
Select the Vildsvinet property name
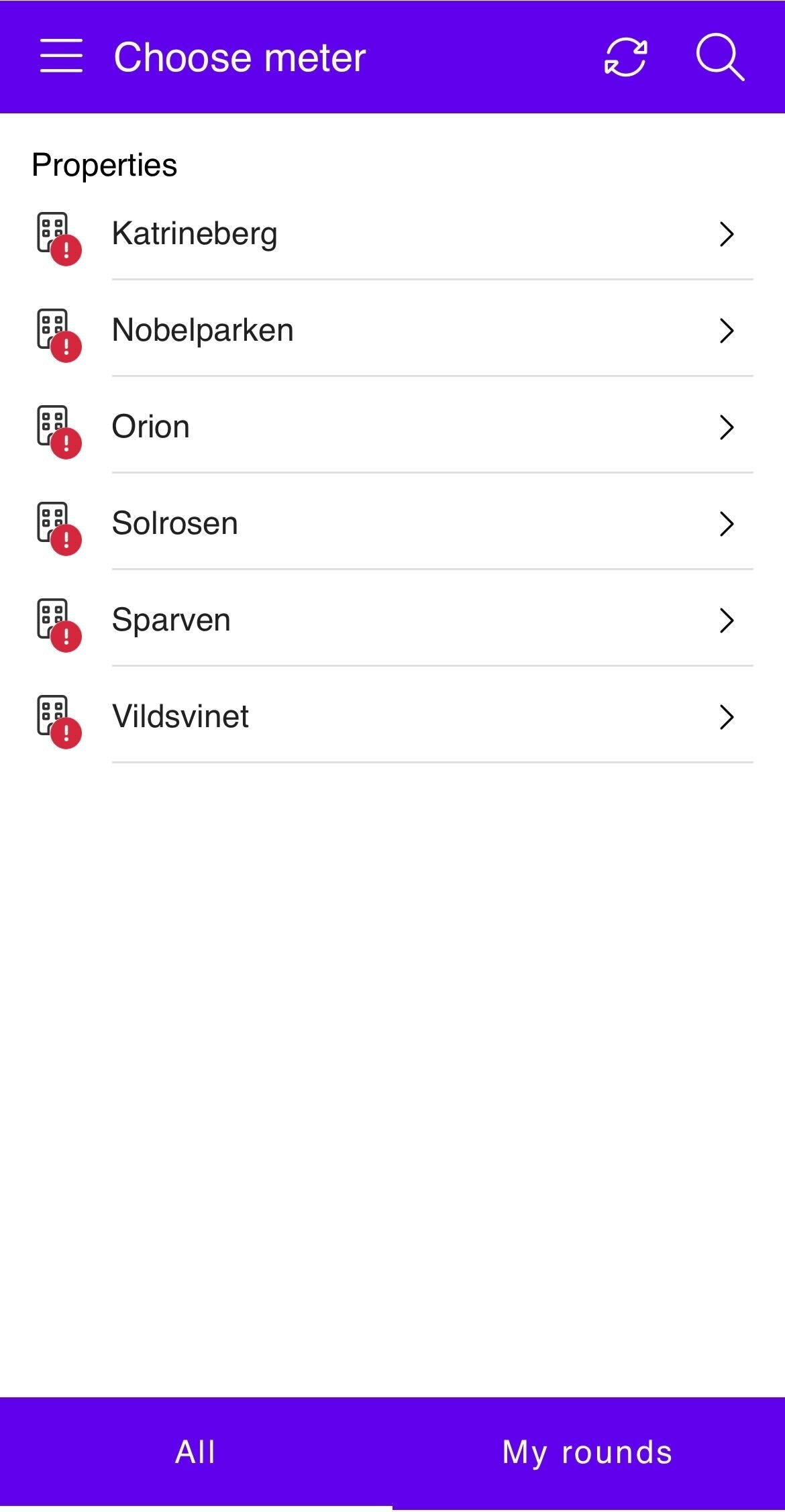[x=180, y=717]
